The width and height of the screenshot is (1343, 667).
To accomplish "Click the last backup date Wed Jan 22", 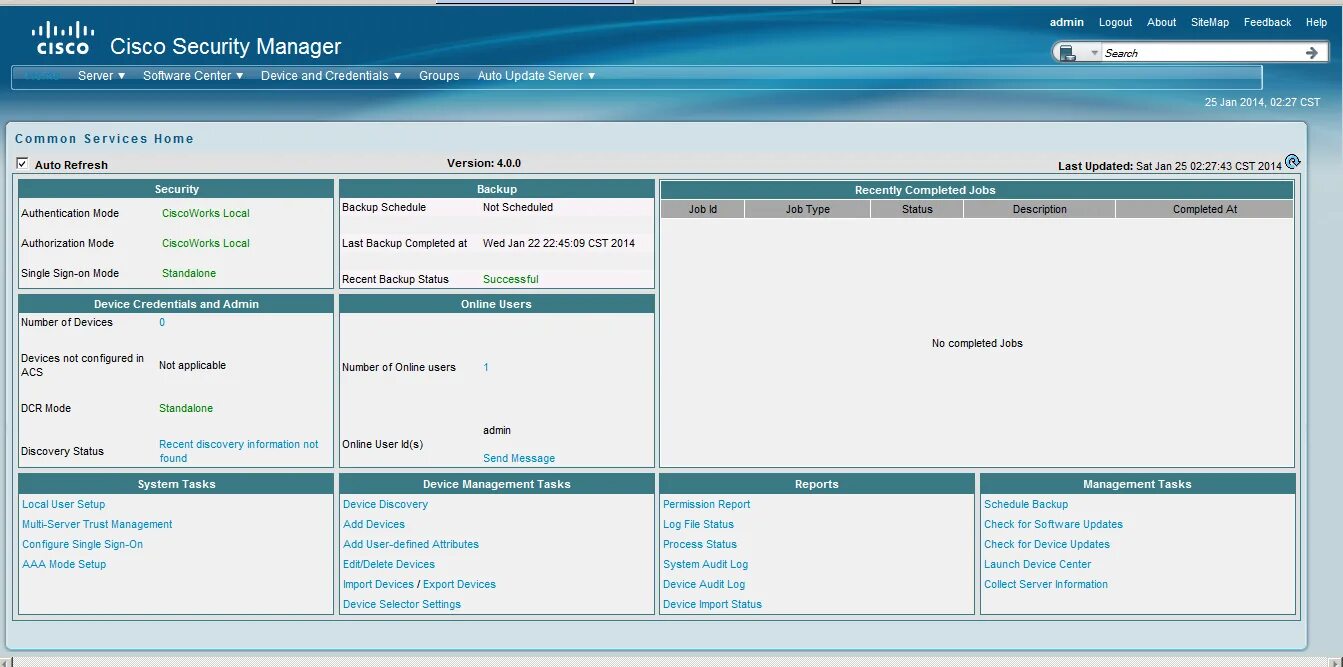I will pyautogui.click(x=559, y=243).
